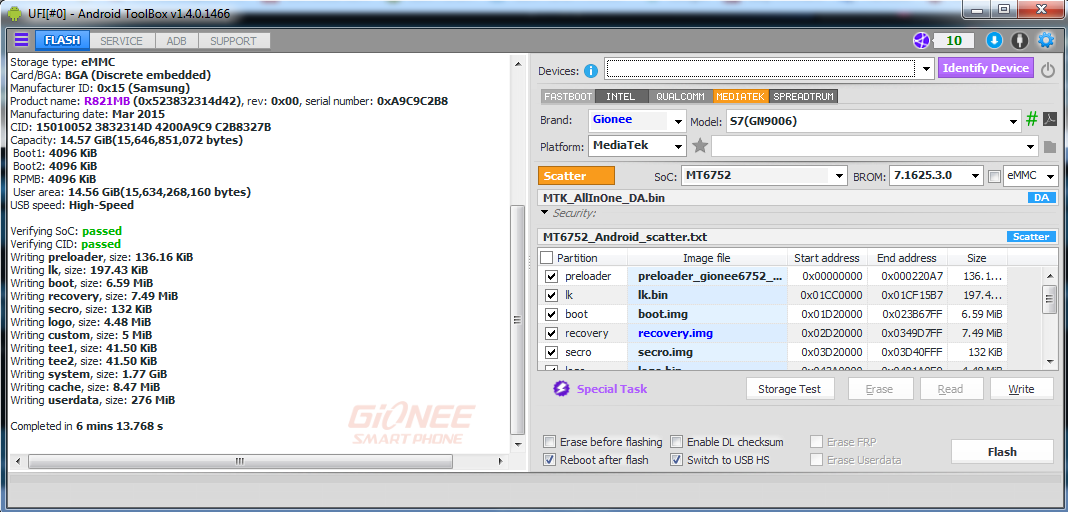Click the black USB key icon

(1019, 41)
